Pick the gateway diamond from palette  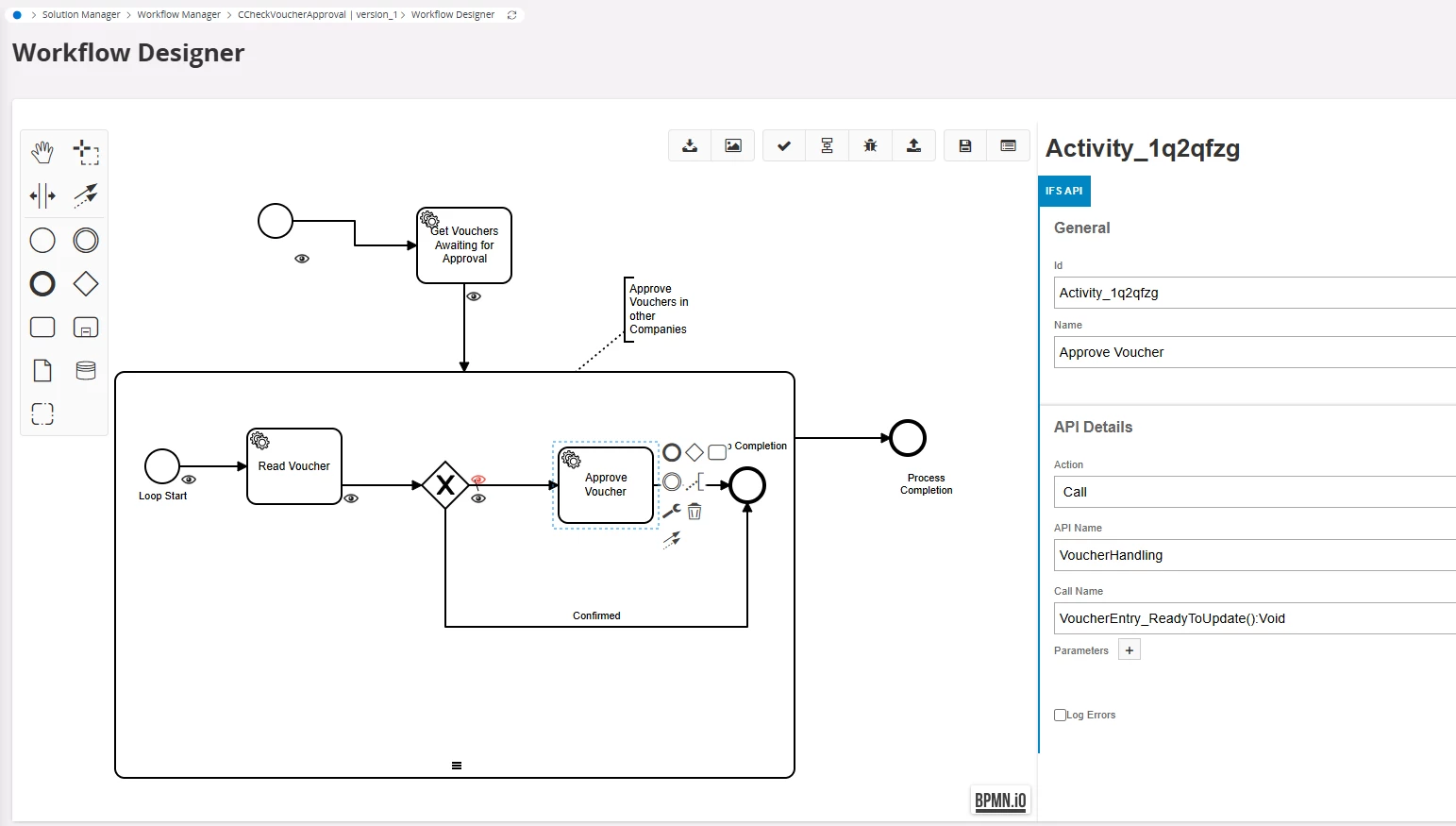point(86,284)
